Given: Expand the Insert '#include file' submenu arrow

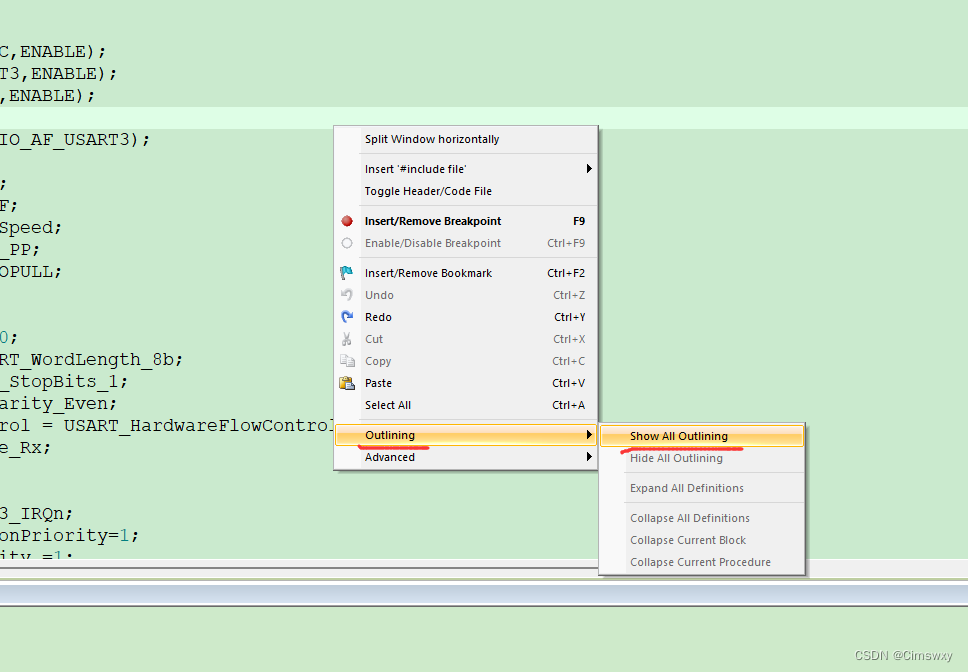Looking at the screenshot, I should coord(589,168).
